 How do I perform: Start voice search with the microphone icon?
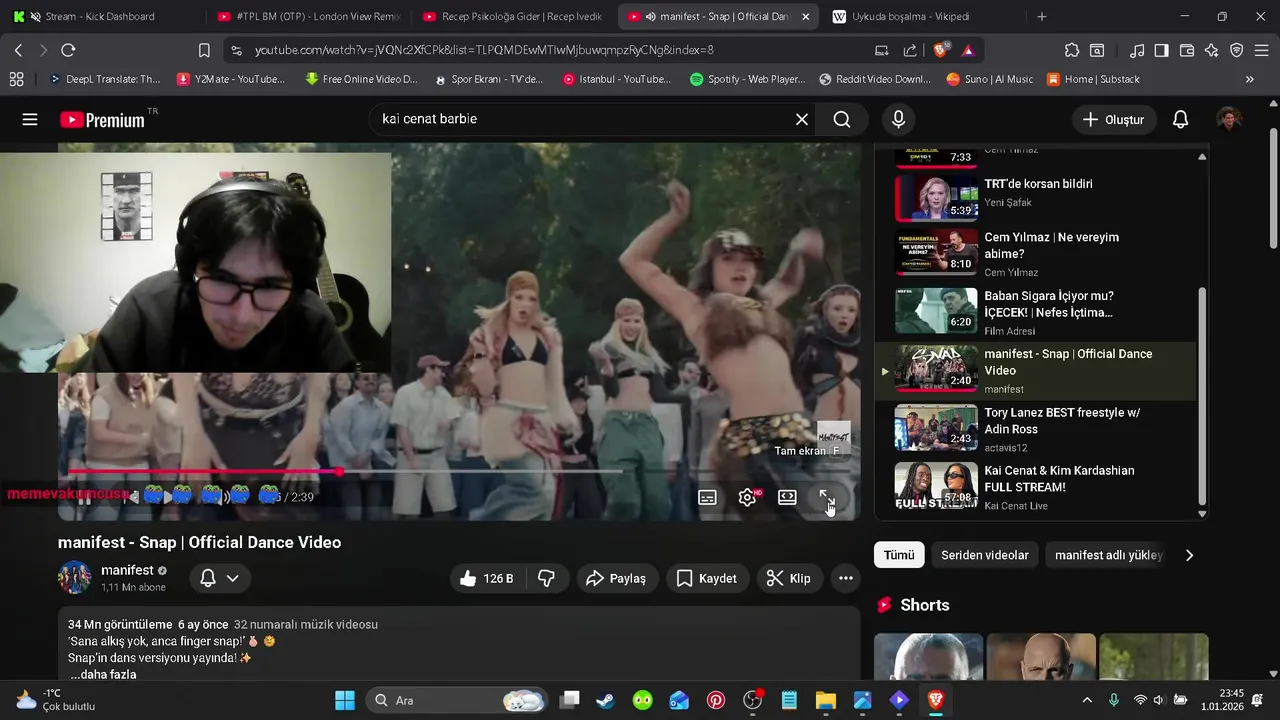(x=898, y=120)
